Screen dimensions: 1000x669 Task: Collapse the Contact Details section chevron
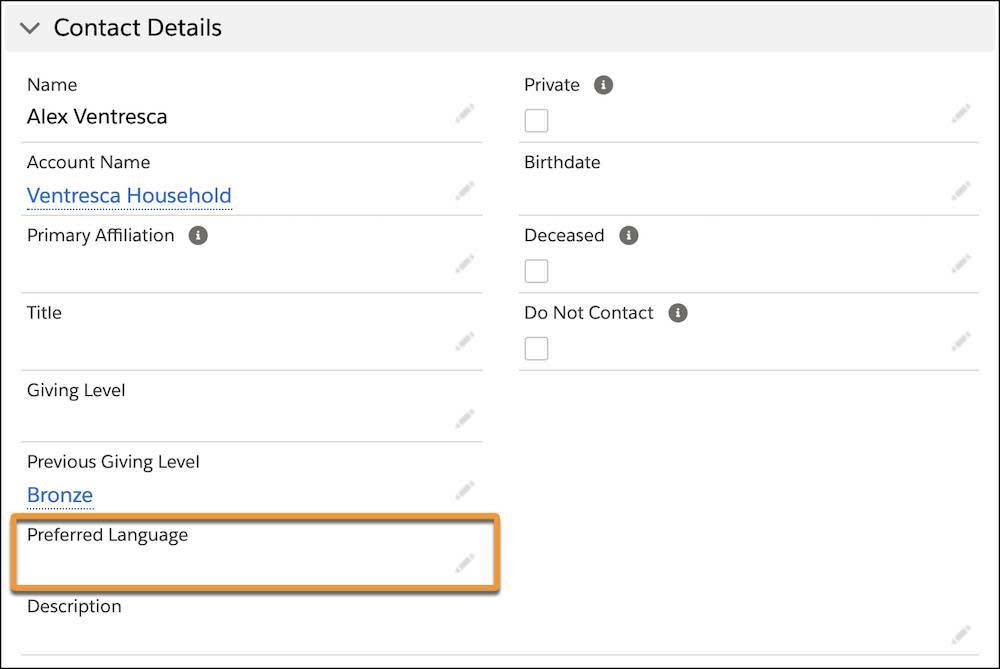(x=30, y=28)
